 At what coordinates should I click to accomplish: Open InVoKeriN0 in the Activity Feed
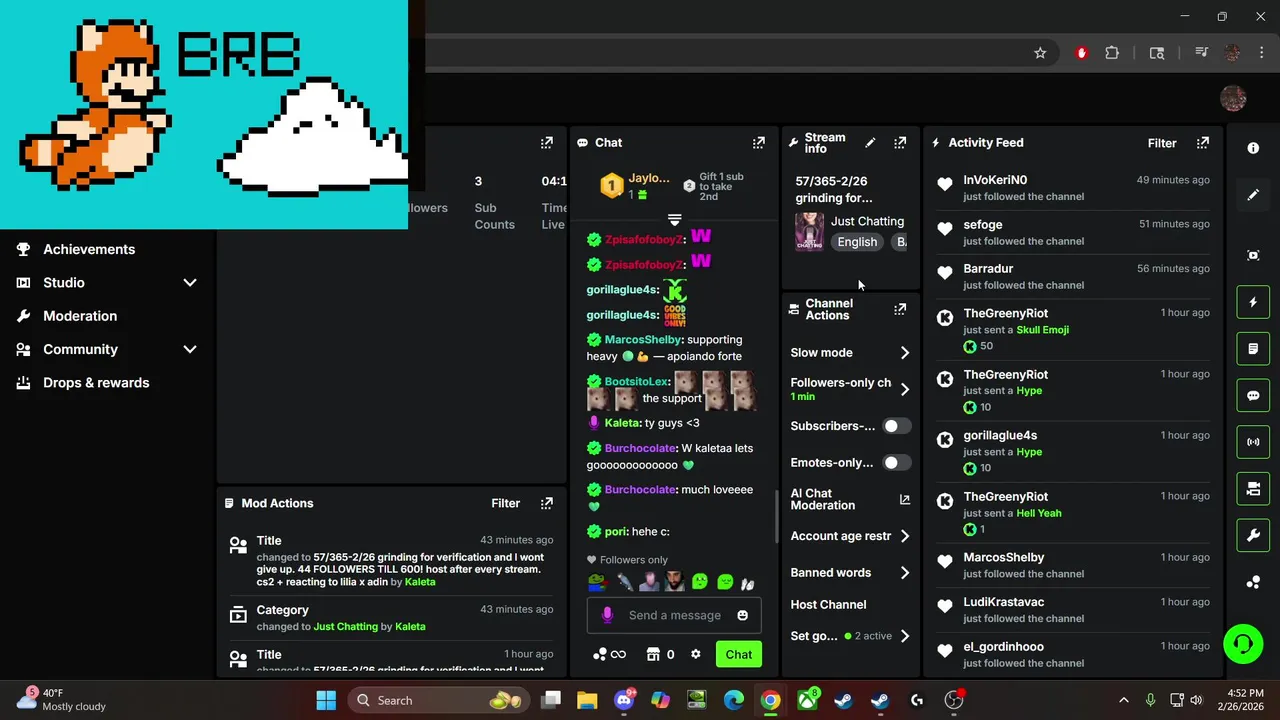(995, 180)
